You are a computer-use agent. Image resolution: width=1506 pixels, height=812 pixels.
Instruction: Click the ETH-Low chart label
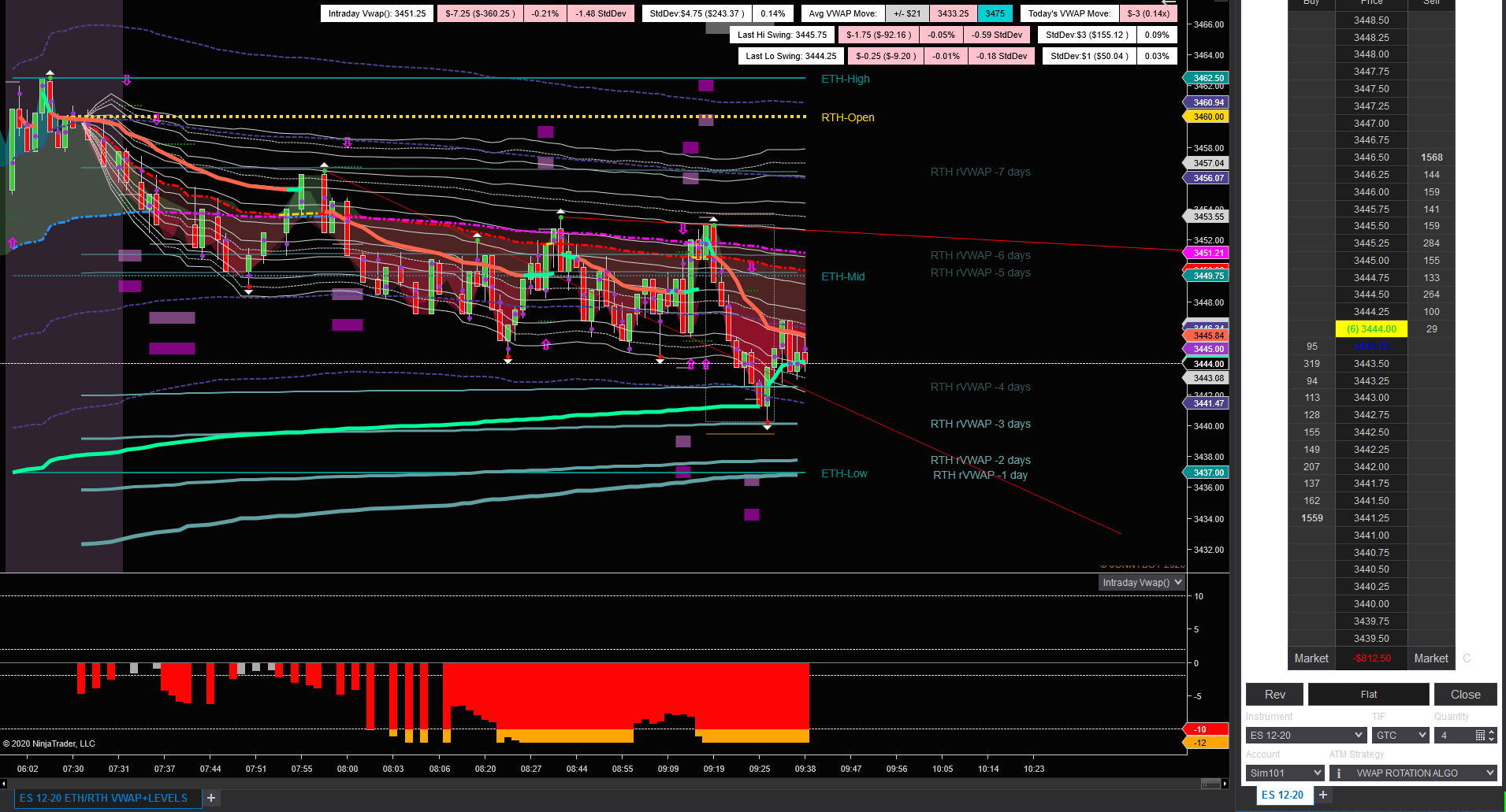point(844,473)
